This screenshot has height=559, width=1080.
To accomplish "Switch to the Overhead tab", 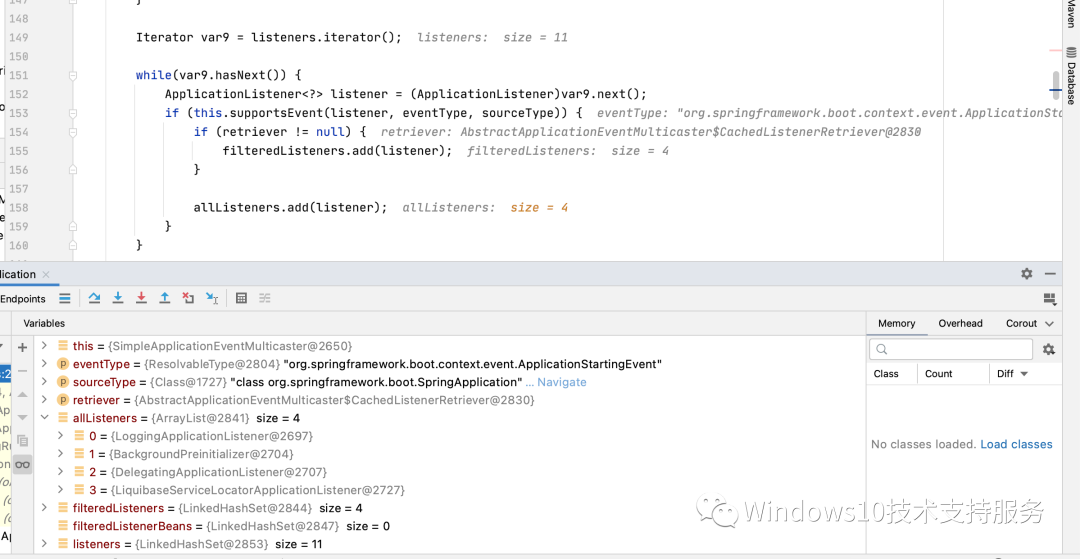I will [x=960, y=324].
